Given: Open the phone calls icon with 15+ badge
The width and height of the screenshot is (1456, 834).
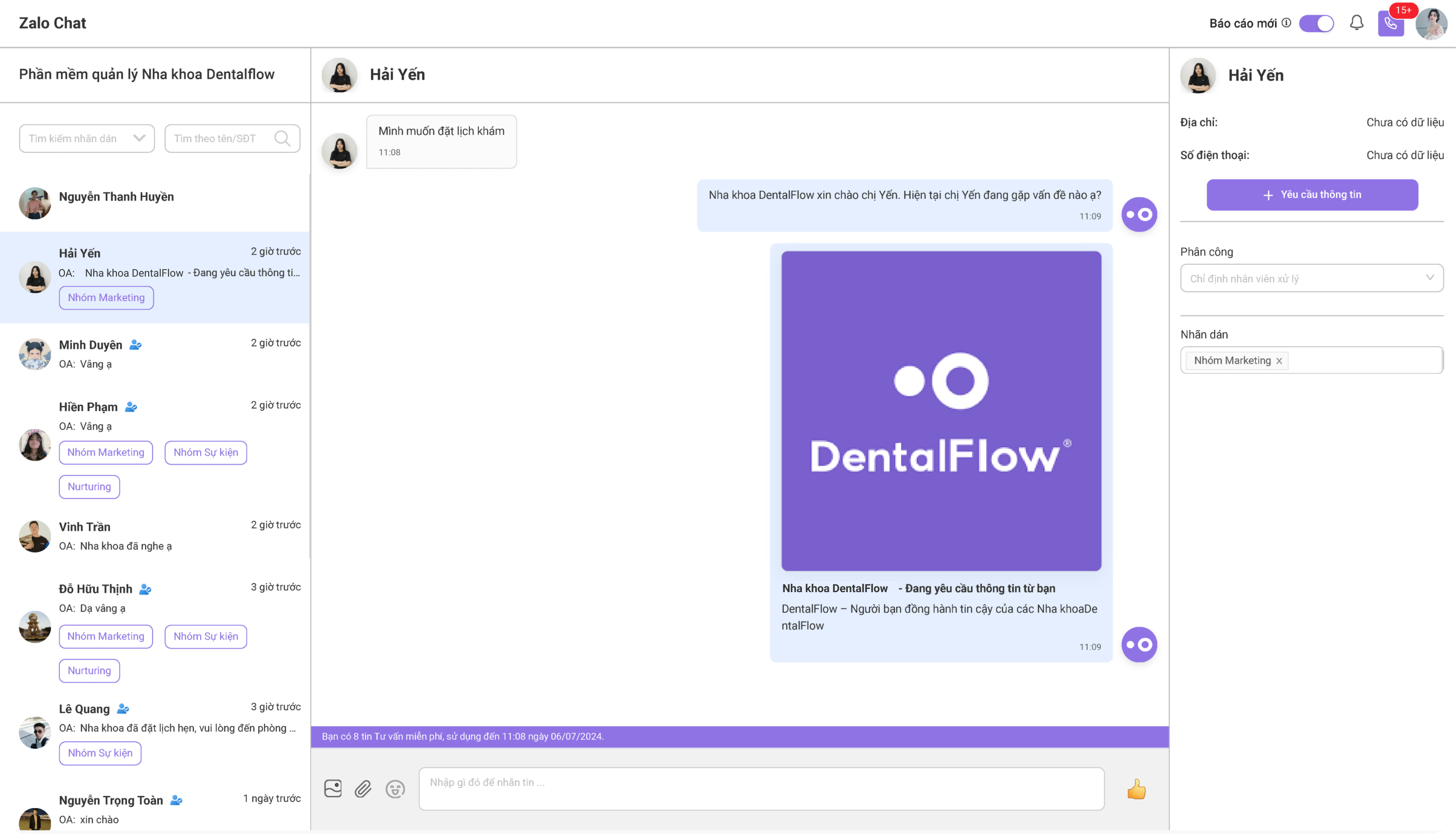Looking at the screenshot, I should (1391, 24).
